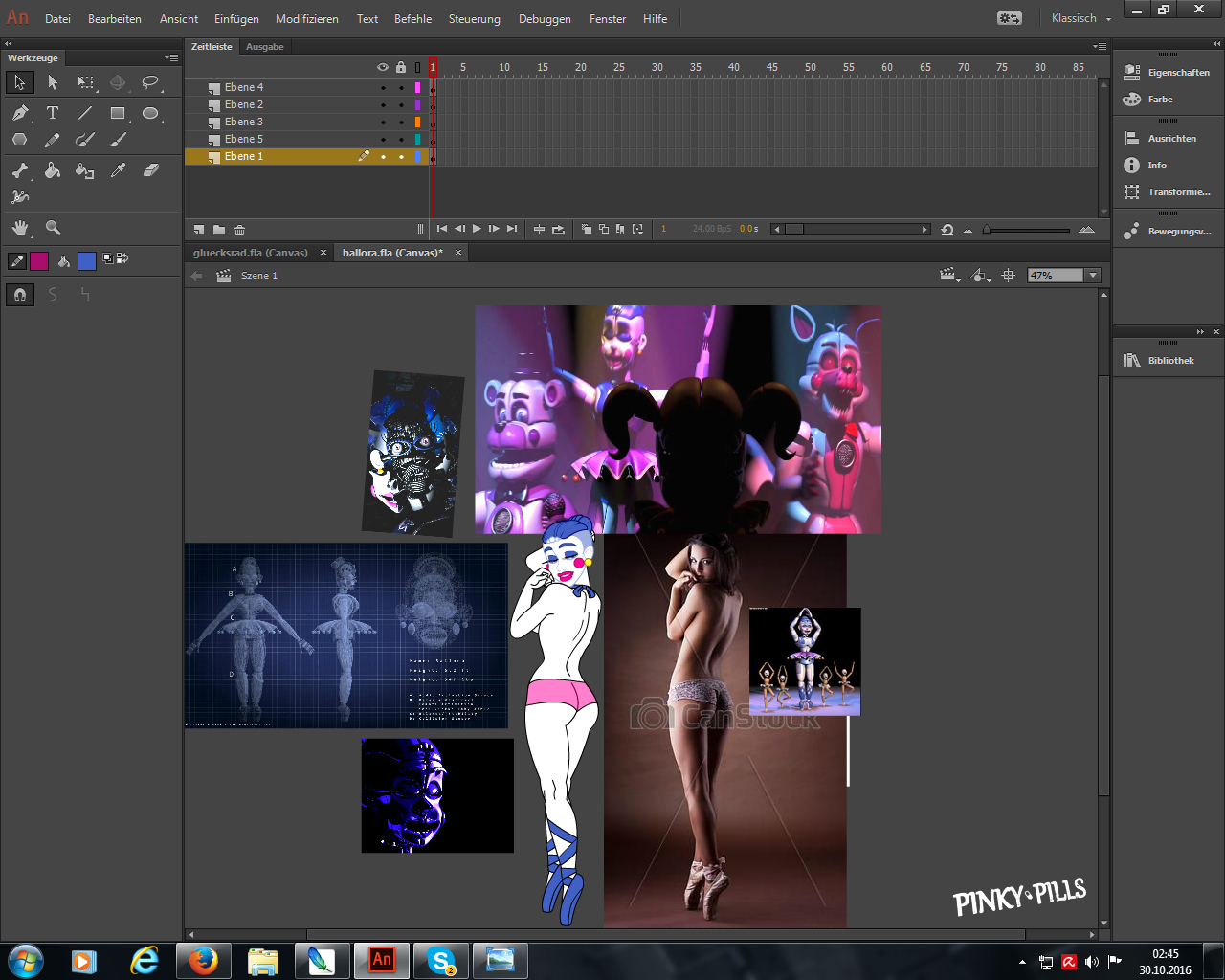Select the Pen tool

(20, 113)
